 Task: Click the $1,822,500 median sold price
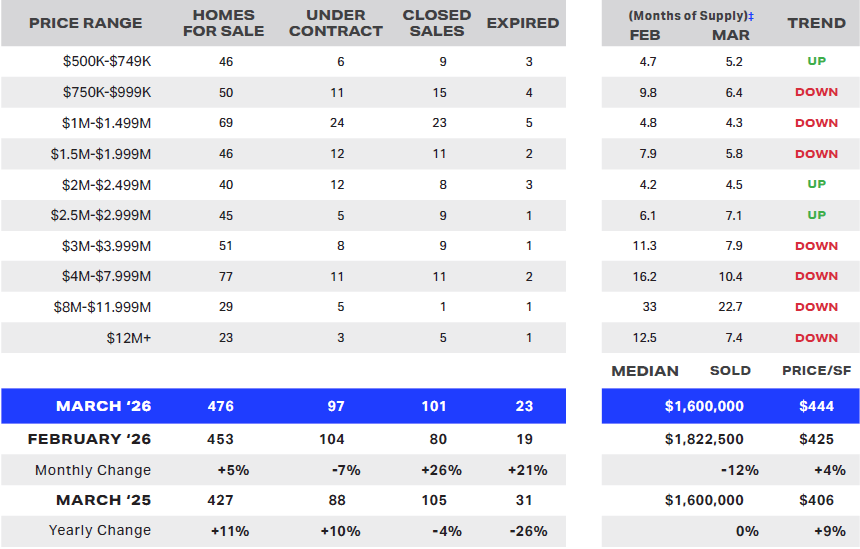pos(705,439)
